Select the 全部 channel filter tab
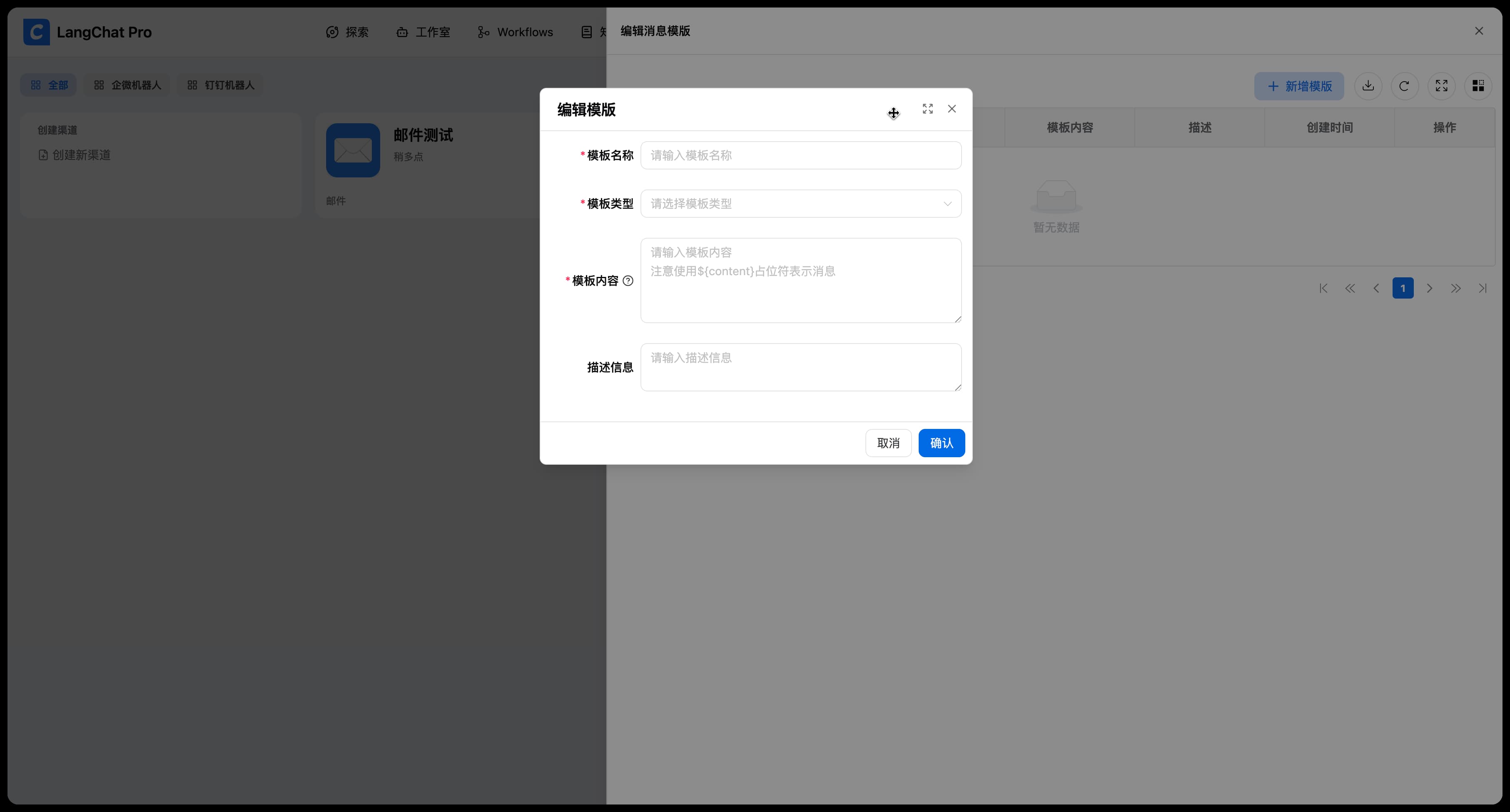 click(x=49, y=85)
